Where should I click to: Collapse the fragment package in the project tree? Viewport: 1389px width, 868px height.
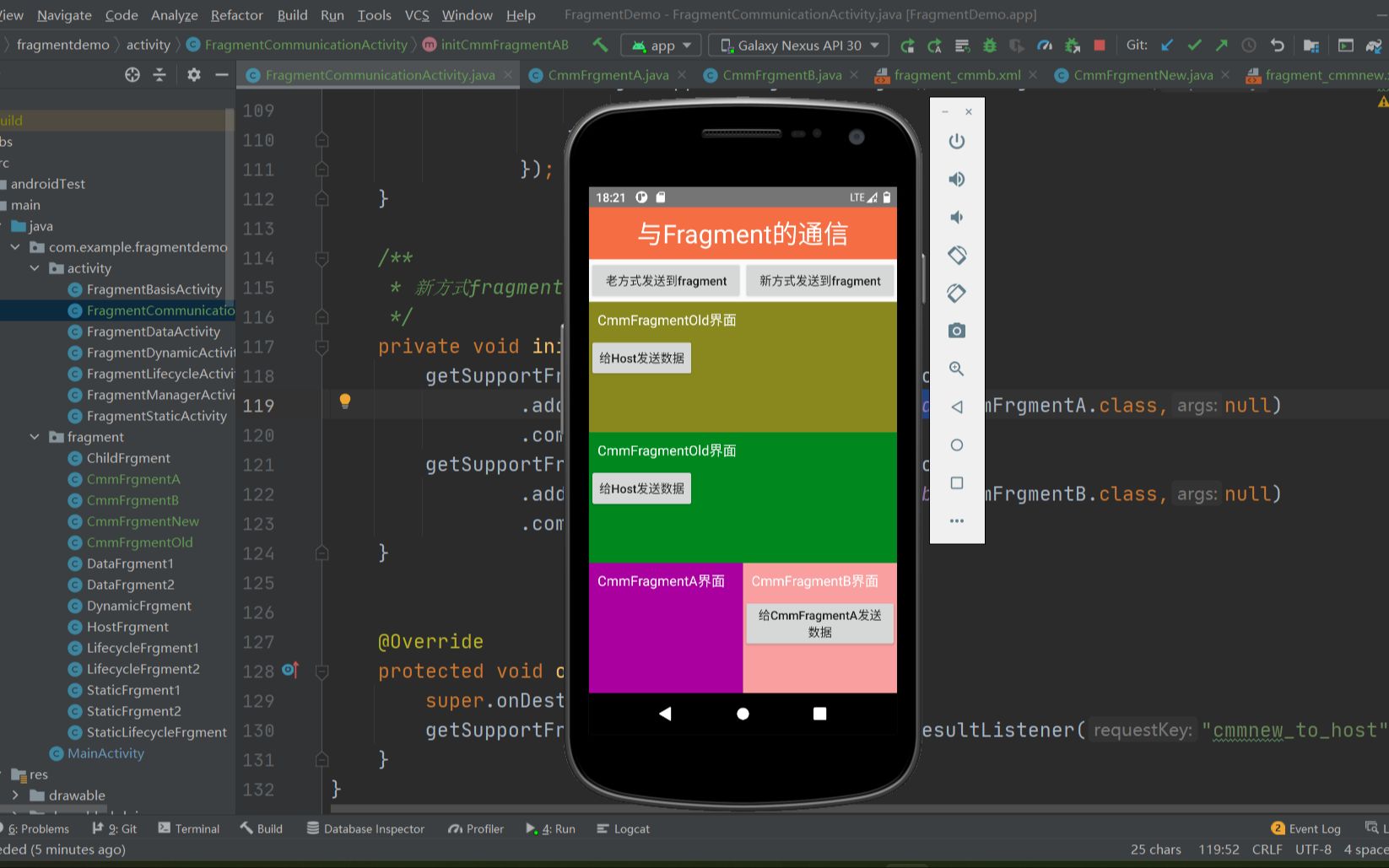click(x=34, y=437)
